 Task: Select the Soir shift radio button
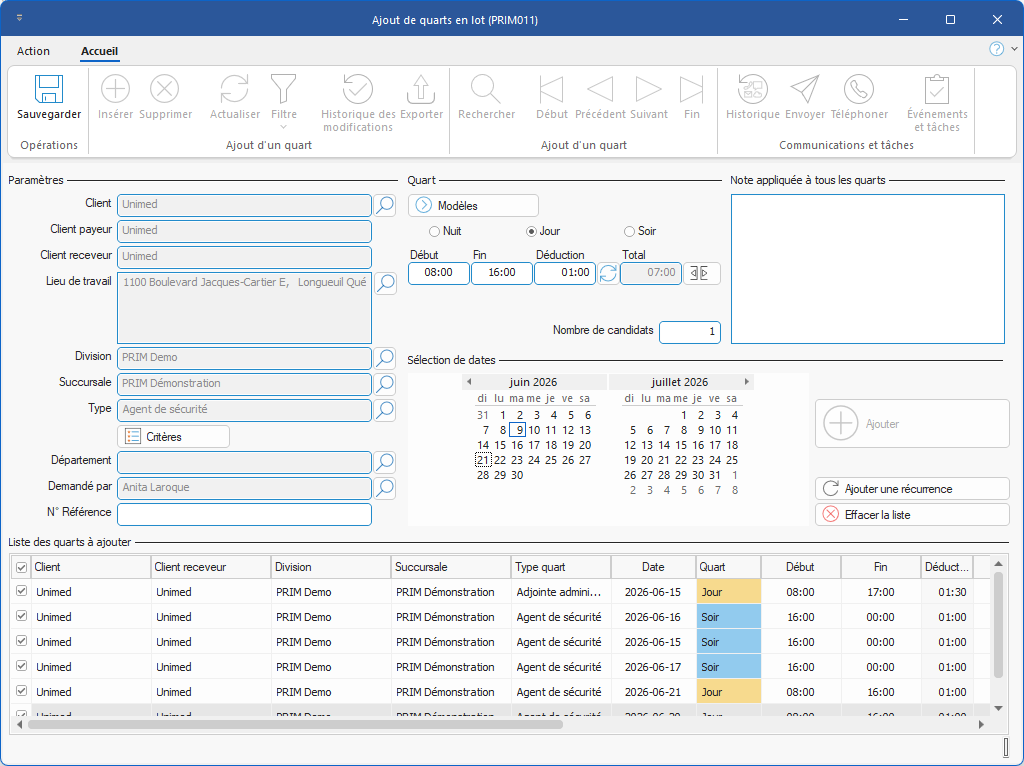click(630, 231)
